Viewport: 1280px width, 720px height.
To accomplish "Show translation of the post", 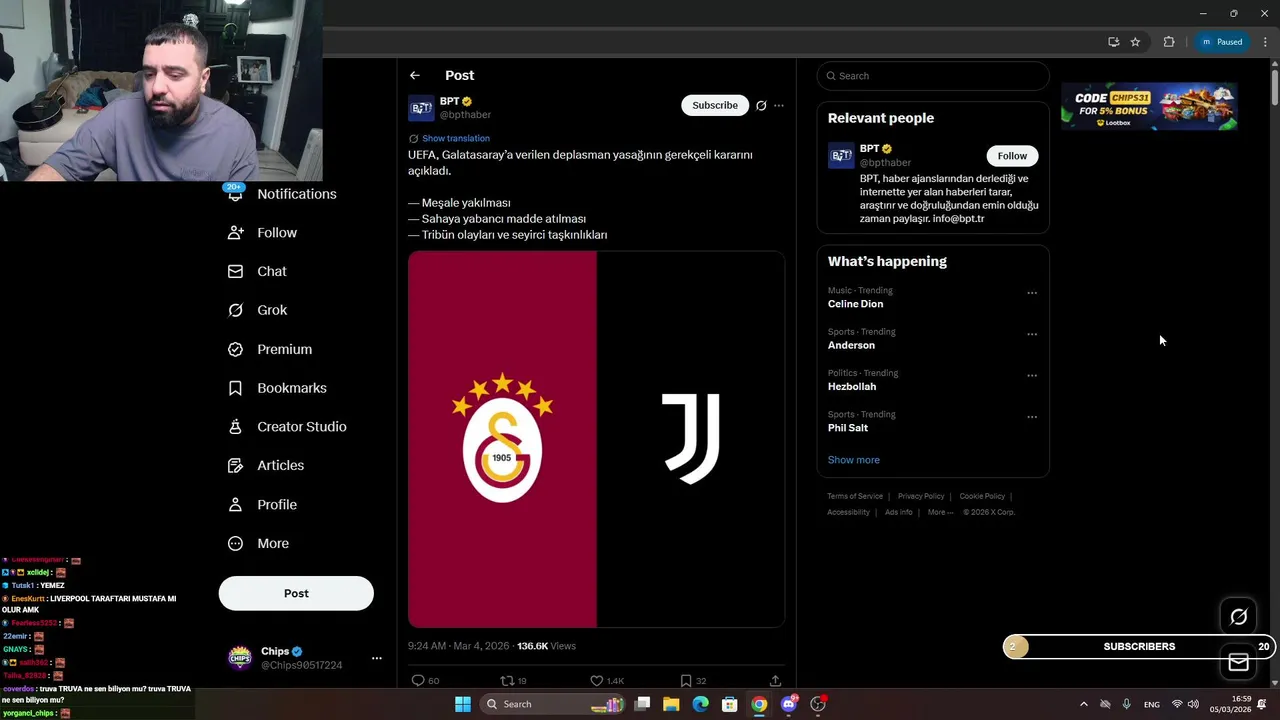I will point(455,138).
